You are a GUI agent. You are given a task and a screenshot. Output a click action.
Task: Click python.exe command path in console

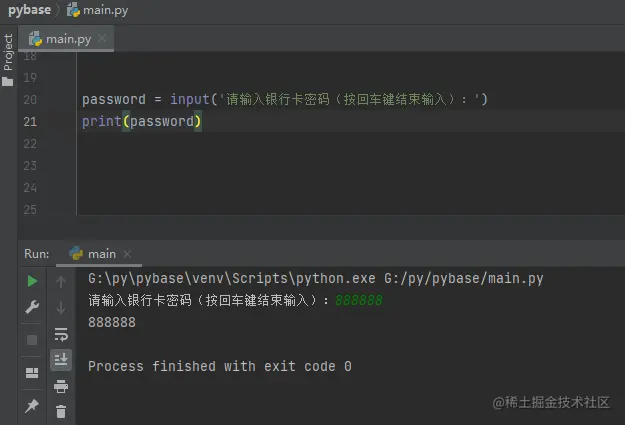point(232,278)
